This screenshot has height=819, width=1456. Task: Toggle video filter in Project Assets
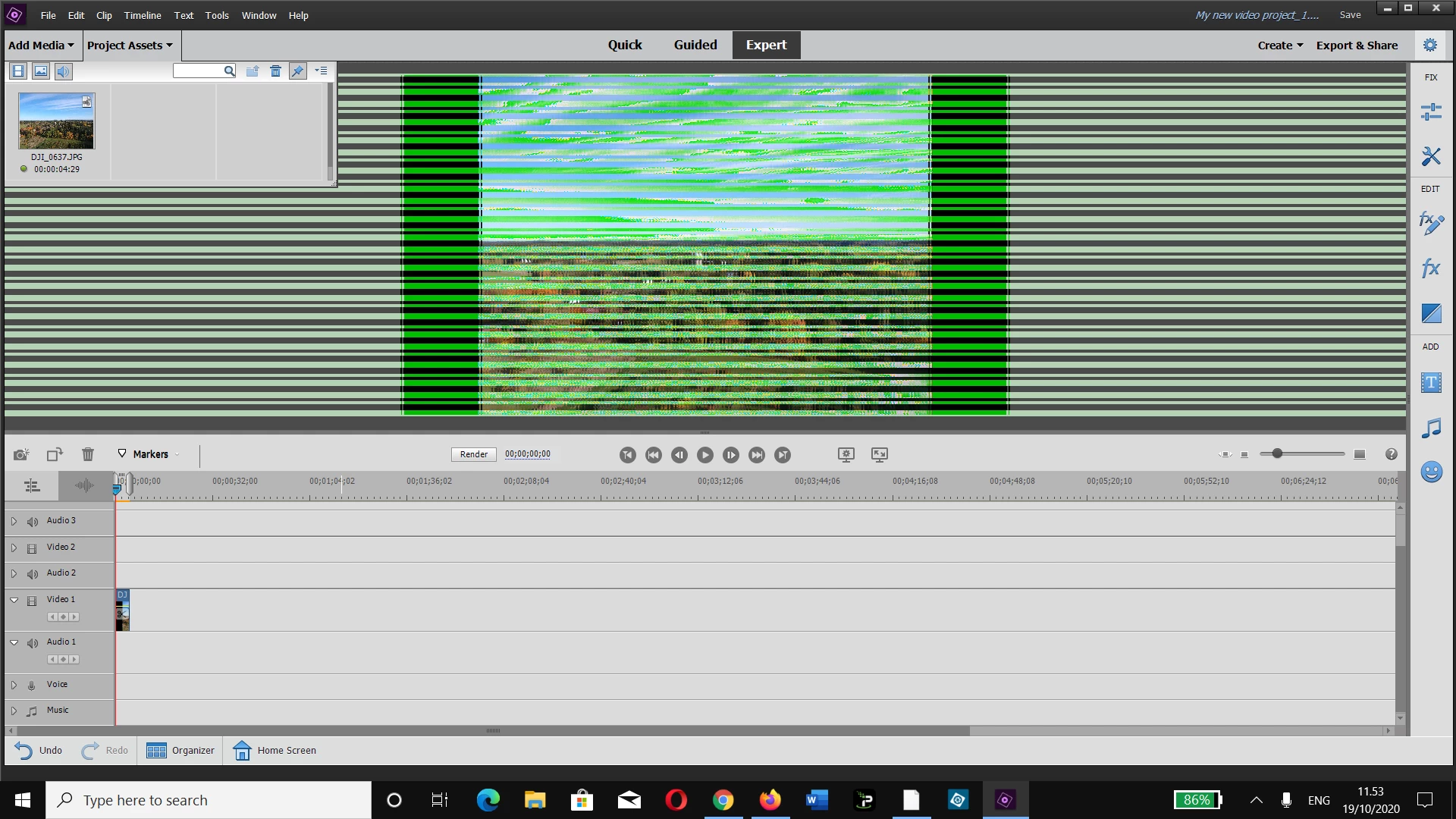click(x=18, y=71)
